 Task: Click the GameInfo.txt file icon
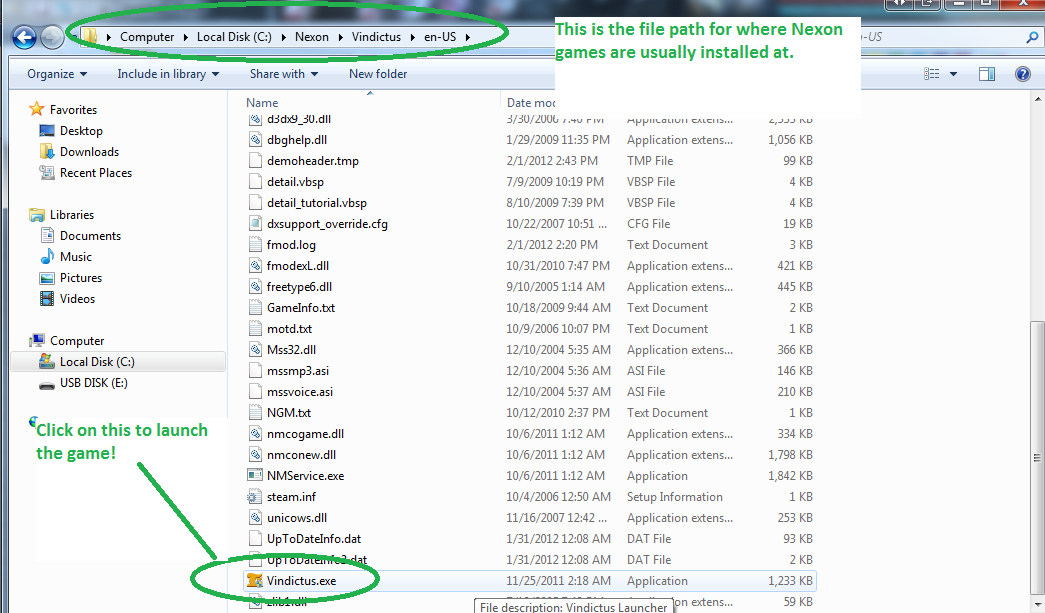[x=255, y=308]
